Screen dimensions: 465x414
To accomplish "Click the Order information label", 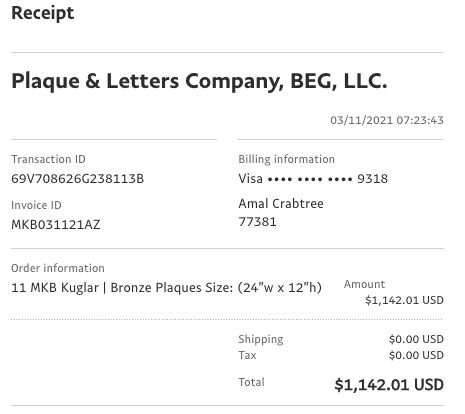I will (x=58, y=268).
